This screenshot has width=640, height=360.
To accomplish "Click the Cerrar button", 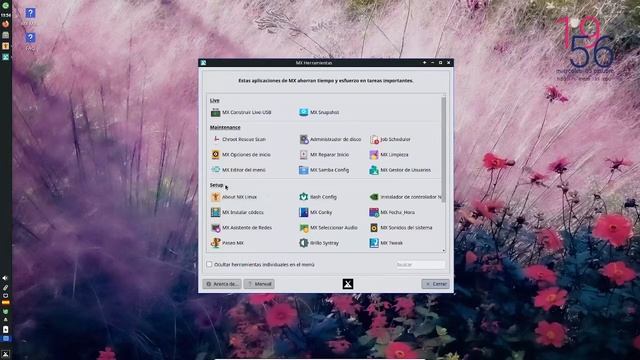I will [x=436, y=284].
